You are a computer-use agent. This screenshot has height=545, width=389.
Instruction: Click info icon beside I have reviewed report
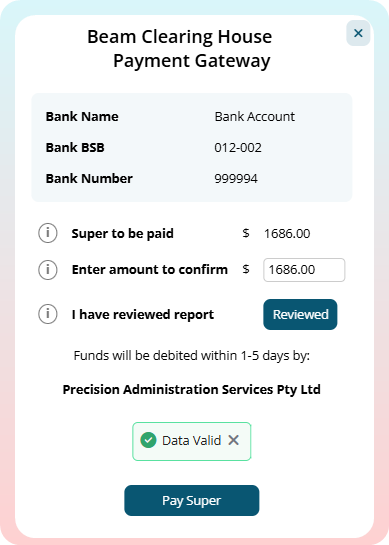48,314
